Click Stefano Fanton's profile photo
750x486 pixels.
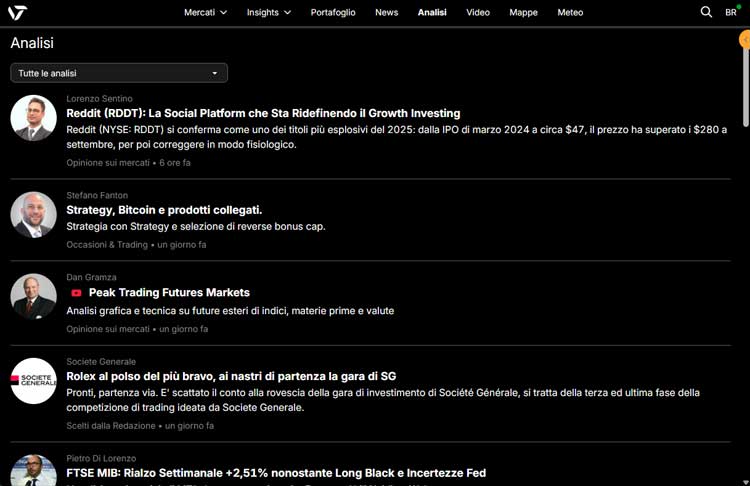coord(33,214)
